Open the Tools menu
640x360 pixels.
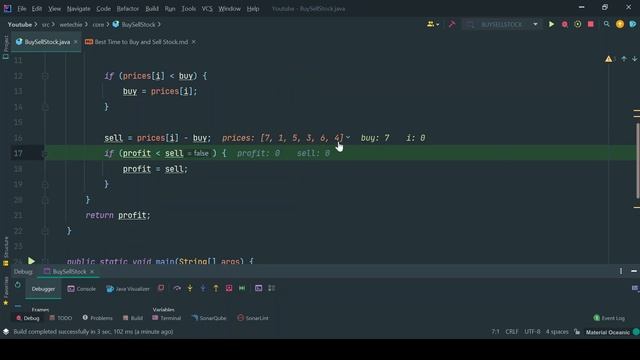click(188, 9)
